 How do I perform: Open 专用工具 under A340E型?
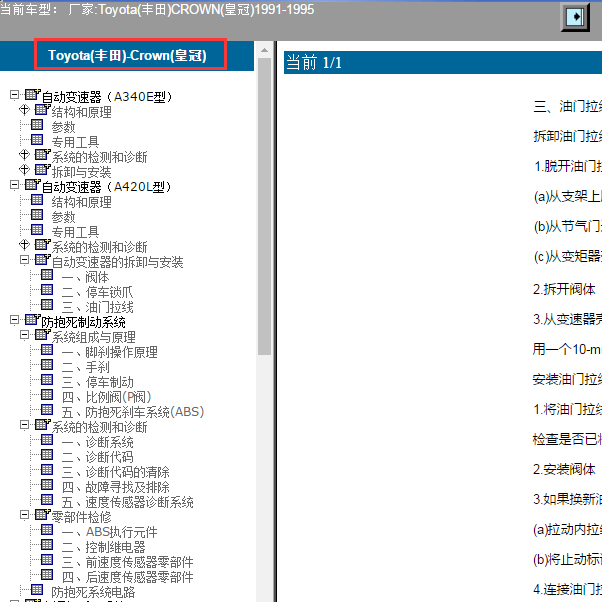[x=75, y=142]
